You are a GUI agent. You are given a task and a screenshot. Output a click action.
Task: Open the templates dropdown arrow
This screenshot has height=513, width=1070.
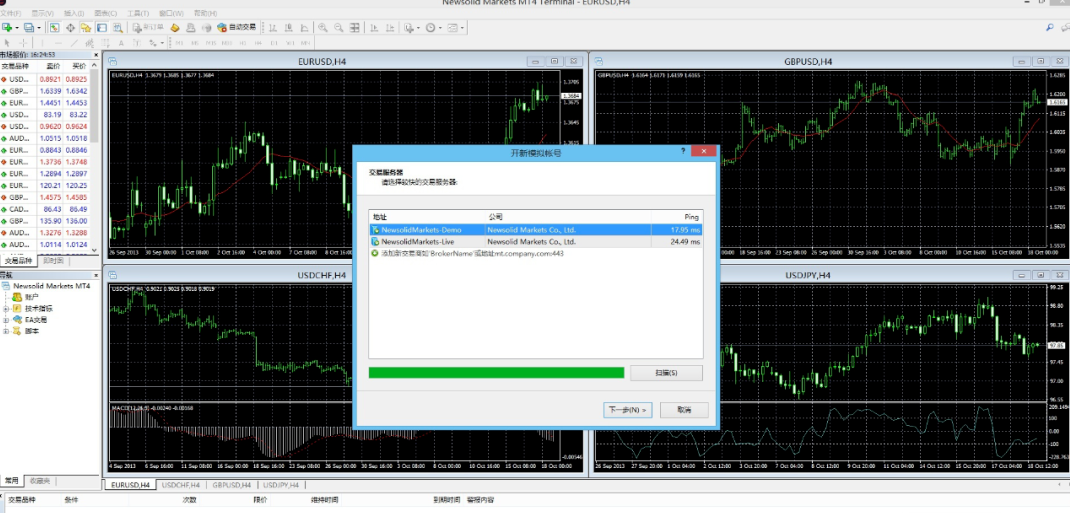click(x=463, y=27)
